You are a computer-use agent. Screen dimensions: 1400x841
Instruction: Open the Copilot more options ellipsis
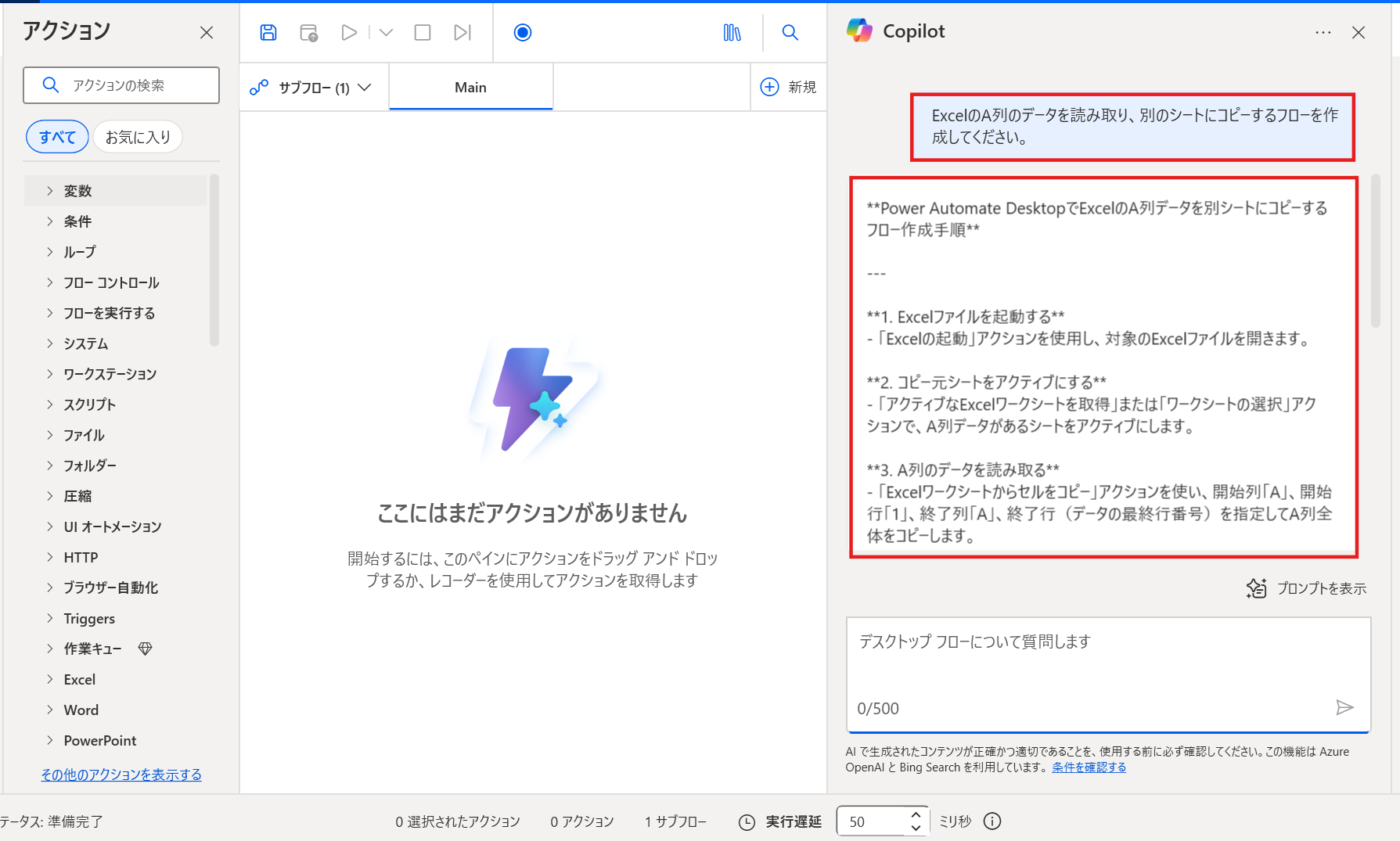(1323, 32)
